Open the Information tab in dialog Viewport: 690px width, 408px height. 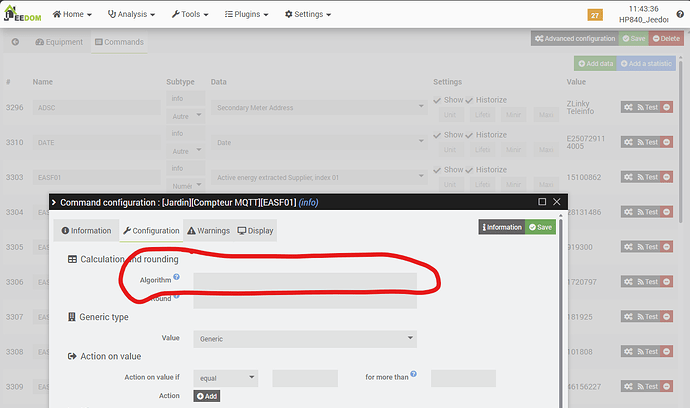coord(86,231)
